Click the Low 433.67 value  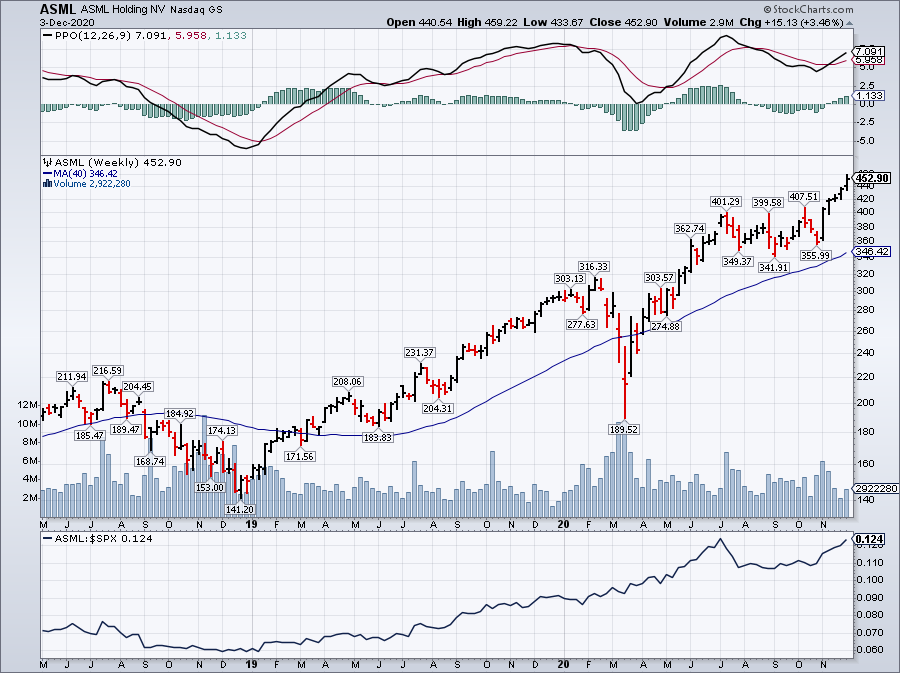tap(553, 22)
